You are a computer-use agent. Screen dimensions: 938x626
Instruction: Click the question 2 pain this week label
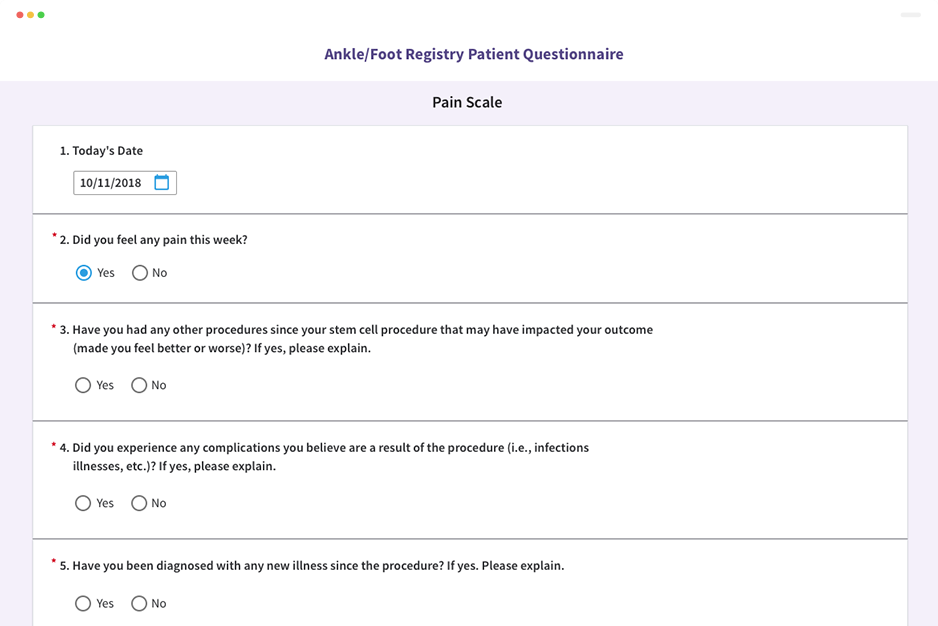(153, 239)
